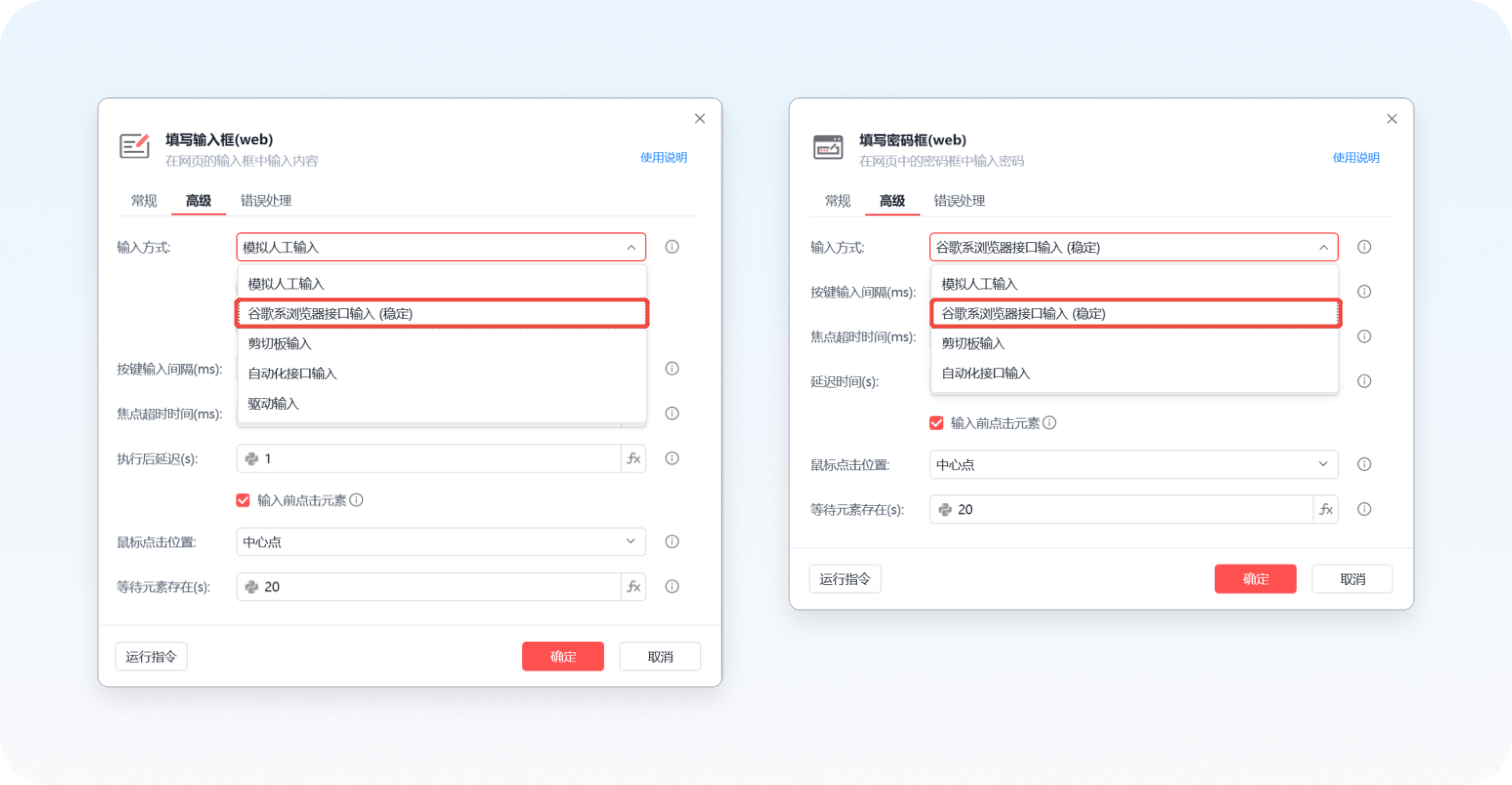Click fx icon in password dialog's 等待元素存在 field
This screenshot has width=1512, height=785.
coord(1326,509)
